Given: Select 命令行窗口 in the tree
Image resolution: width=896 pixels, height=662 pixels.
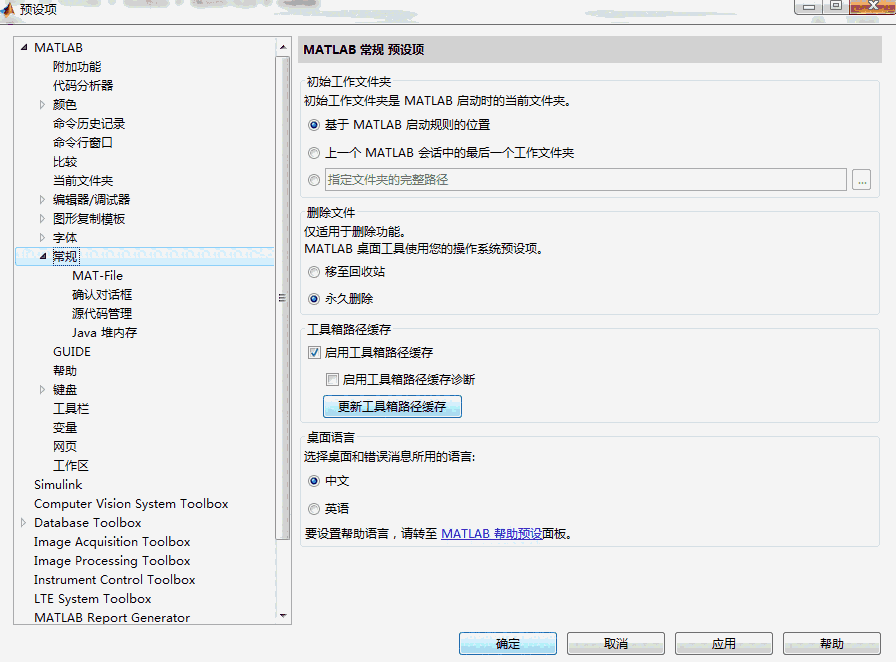Looking at the screenshot, I should (83, 142).
